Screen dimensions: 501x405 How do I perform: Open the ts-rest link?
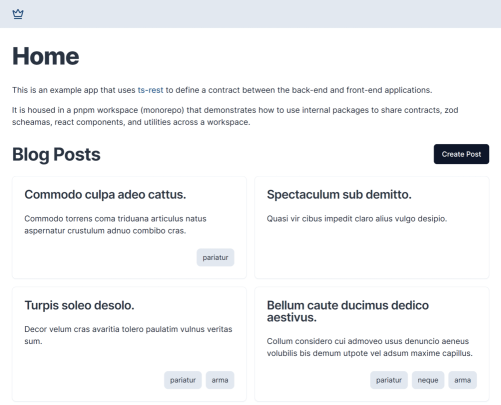[150, 90]
